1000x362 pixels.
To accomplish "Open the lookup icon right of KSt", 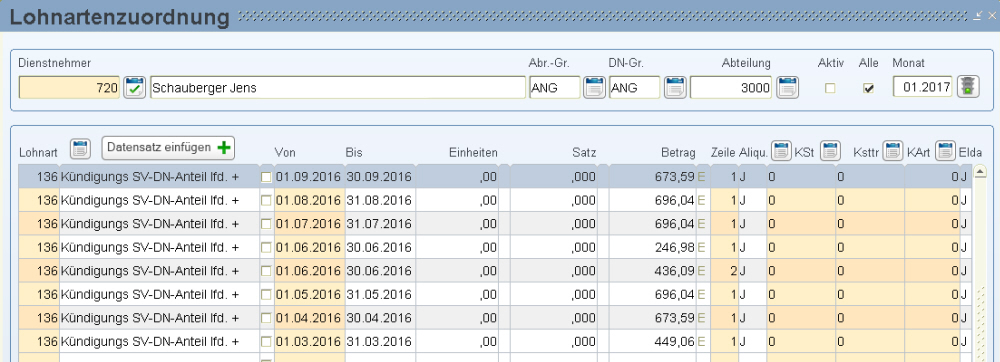I will click(829, 150).
